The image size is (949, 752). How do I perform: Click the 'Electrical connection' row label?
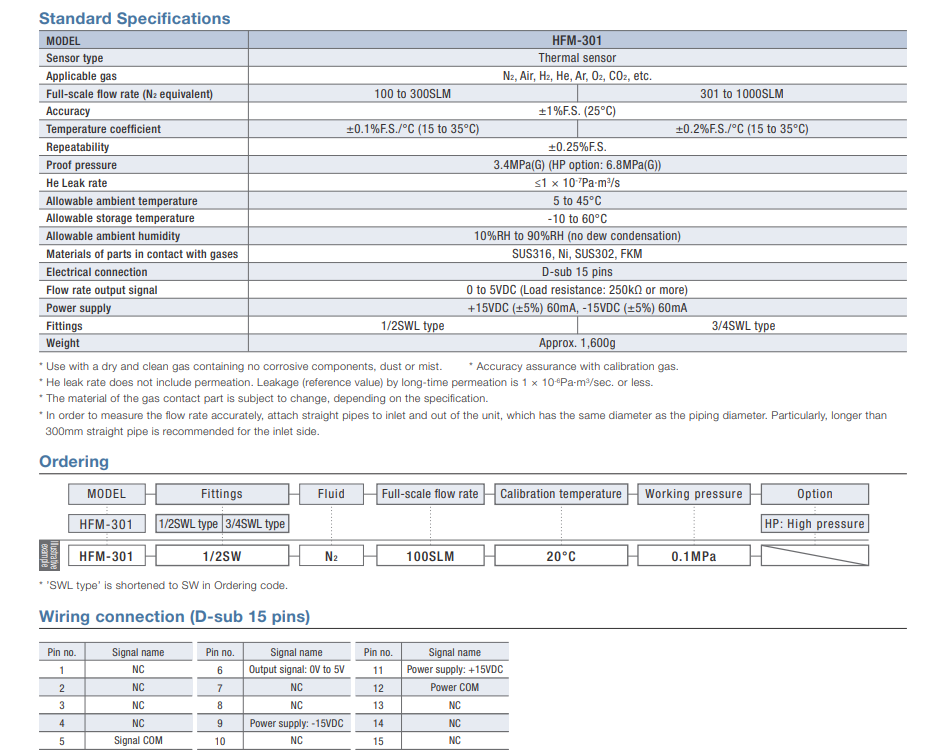[97, 272]
